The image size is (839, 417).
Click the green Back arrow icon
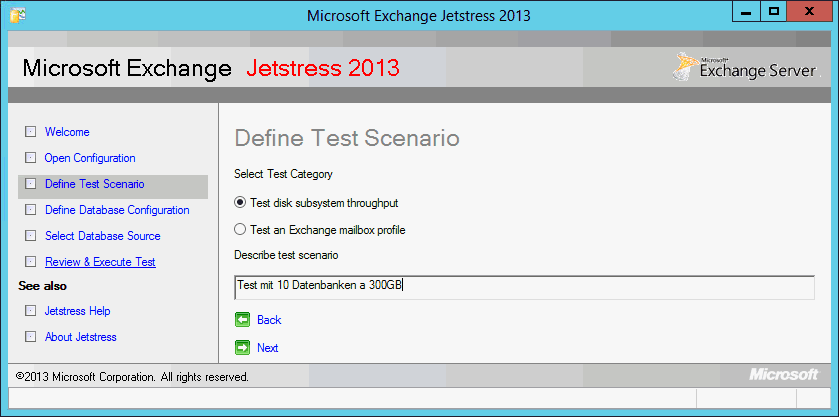click(x=242, y=320)
